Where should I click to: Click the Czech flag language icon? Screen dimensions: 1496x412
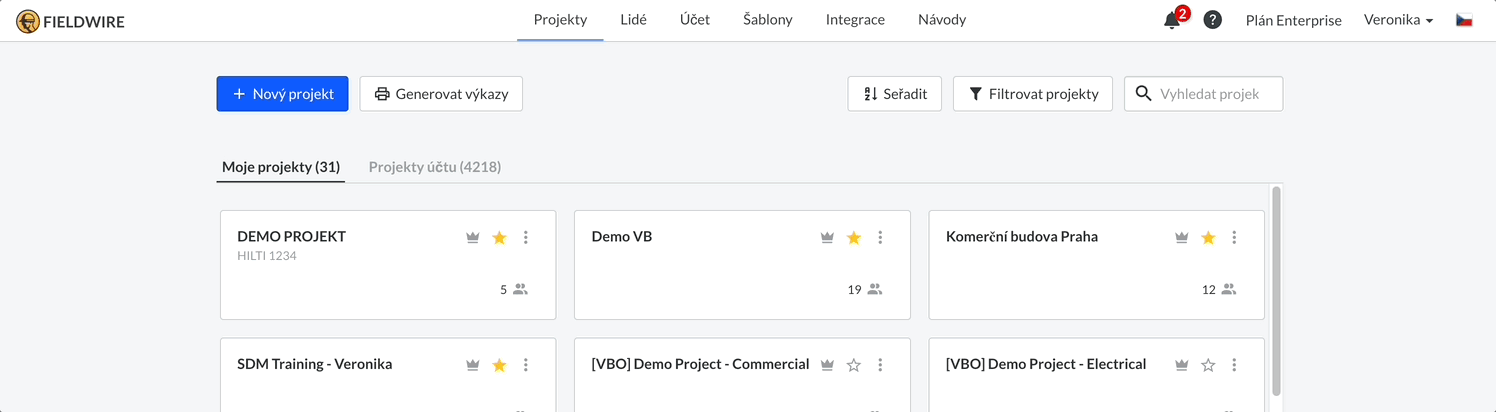1464,20
